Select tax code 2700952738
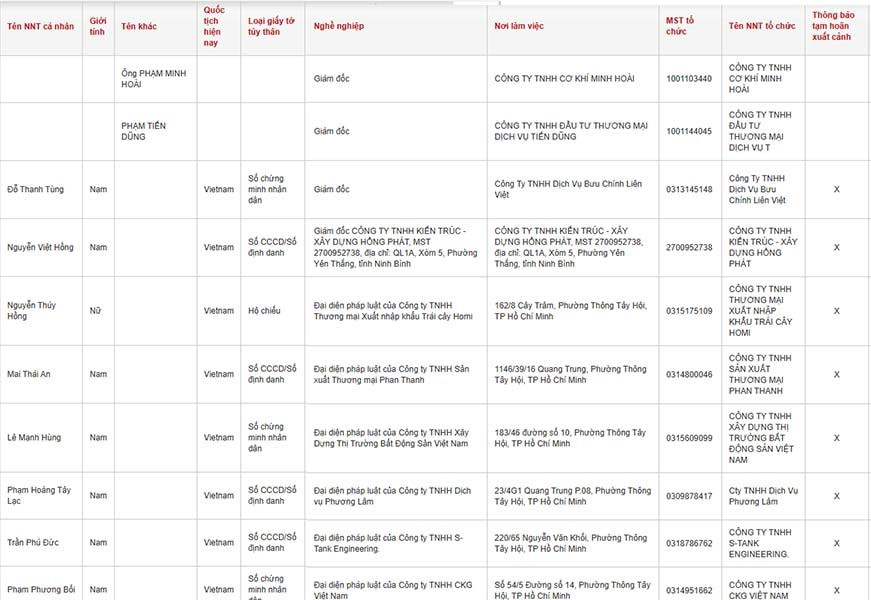Image resolution: width=871 pixels, height=600 pixels. 689,248
